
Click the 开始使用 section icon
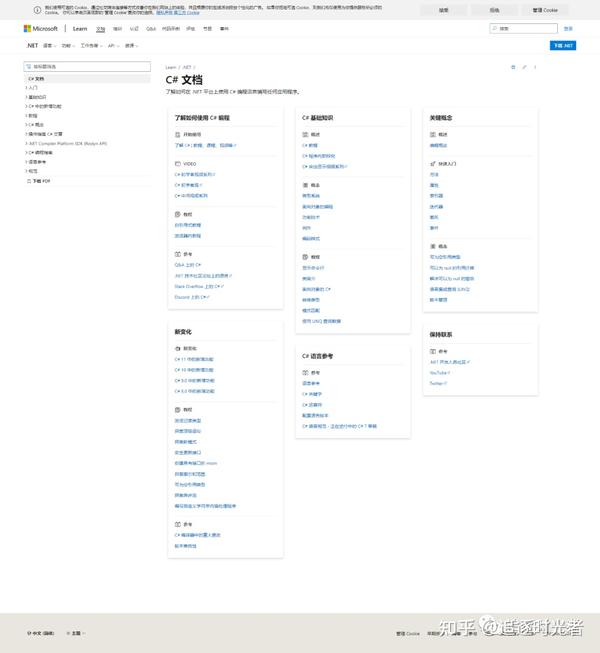click(177, 135)
